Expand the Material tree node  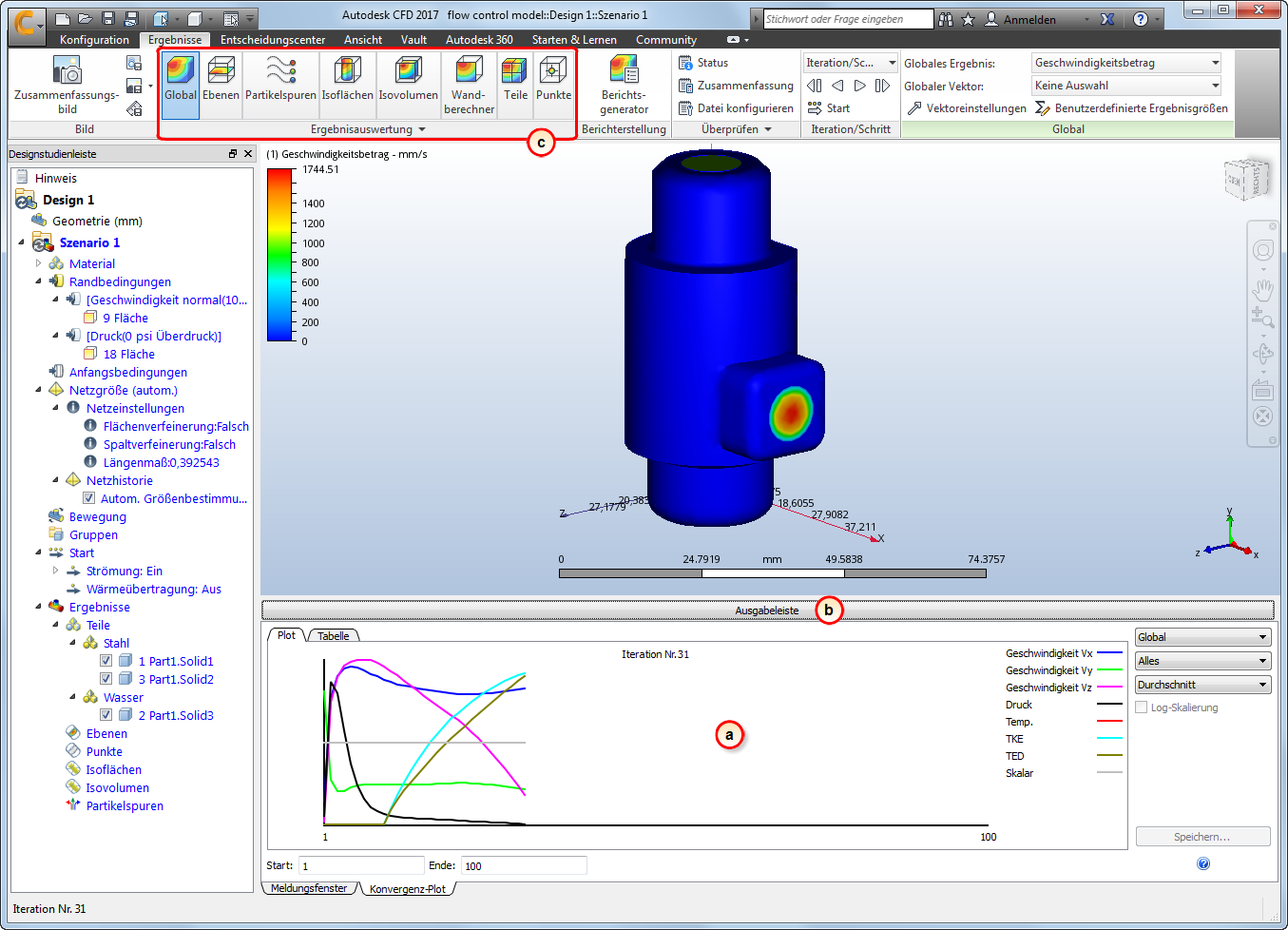tap(39, 263)
